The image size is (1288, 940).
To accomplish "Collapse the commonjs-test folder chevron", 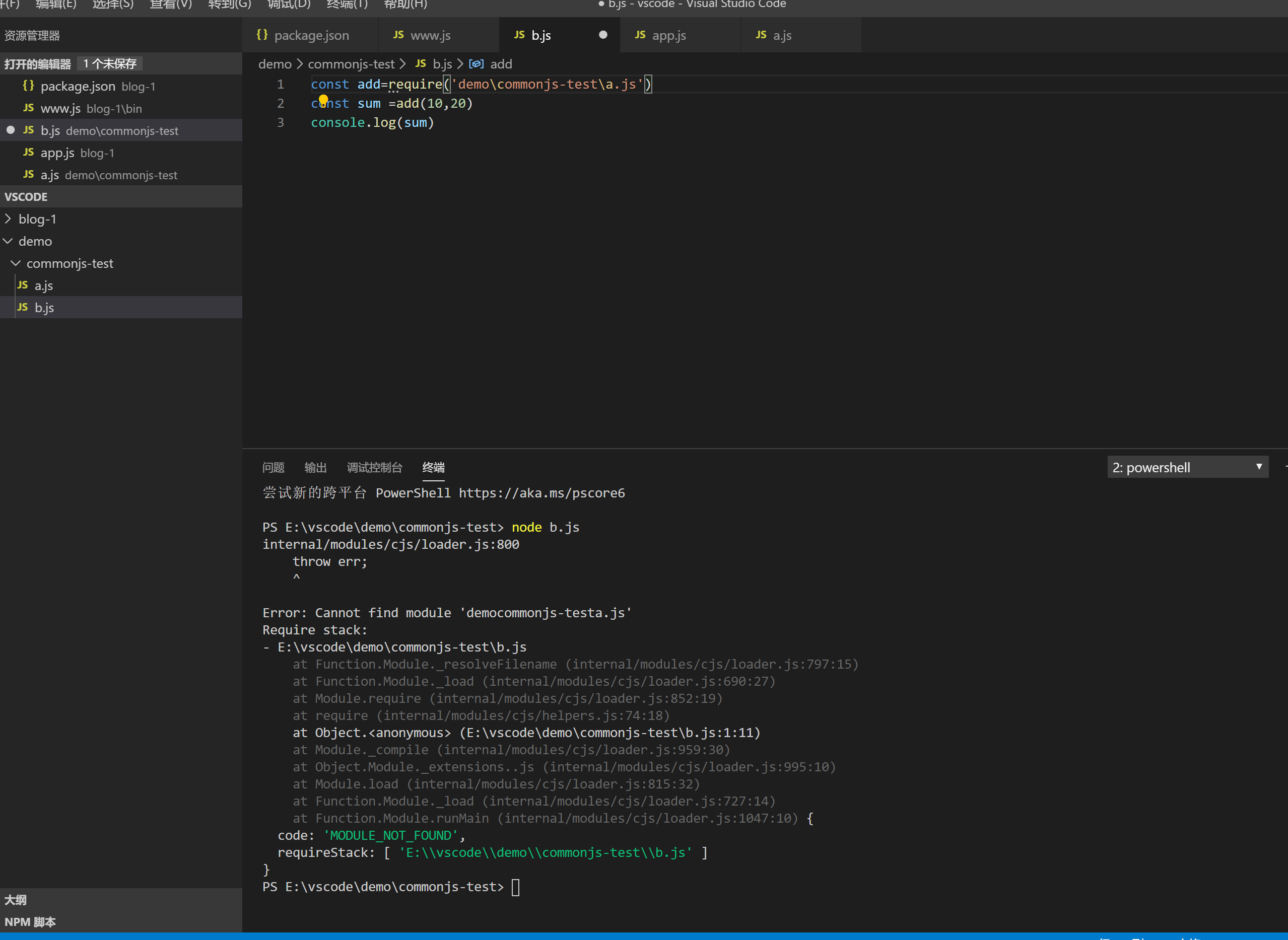I will pyautogui.click(x=16, y=263).
